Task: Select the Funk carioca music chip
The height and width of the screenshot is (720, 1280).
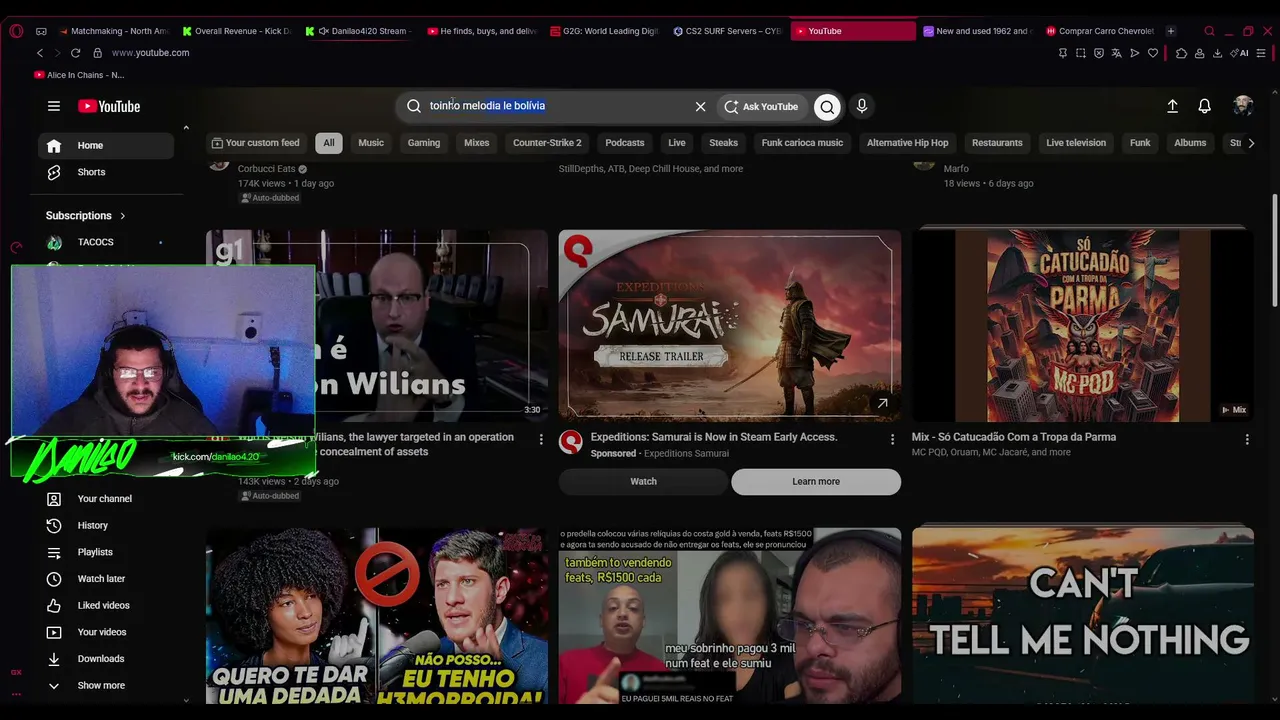Action: pos(802,143)
